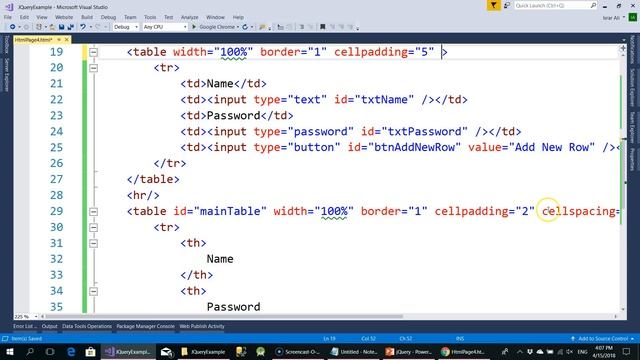Image resolution: width=640 pixels, height=360 pixels.
Task: Open the Debug configuration dropdown
Action: (x=126, y=27)
